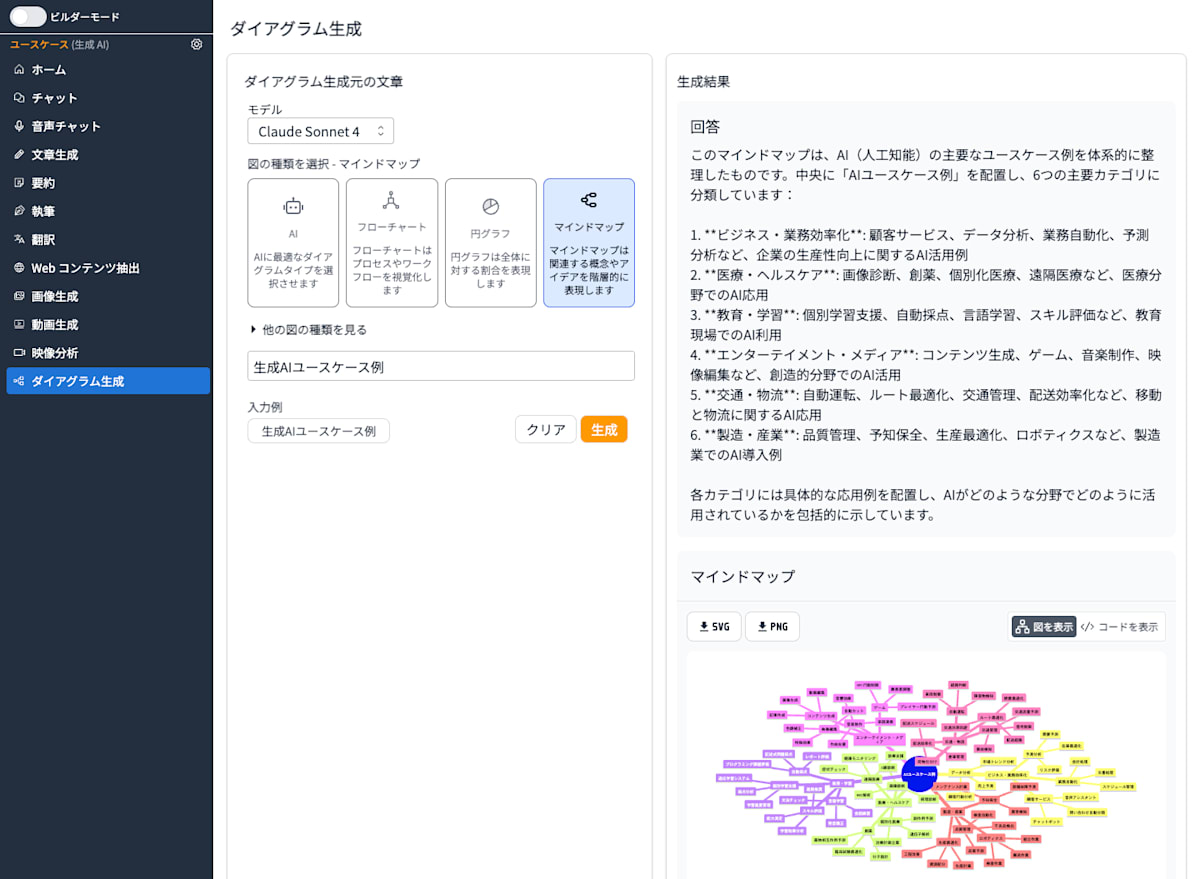Open ホーム from the sidebar
1200x879 pixels.
pyautogui.click(x=108, y=70)
